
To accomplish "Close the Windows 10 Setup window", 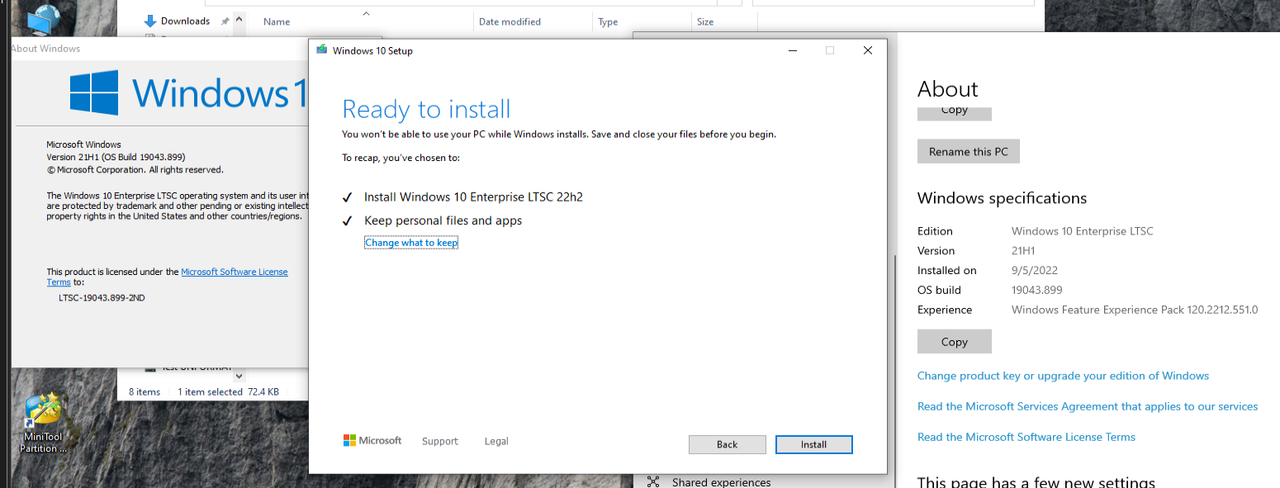I will pos(867,51).
